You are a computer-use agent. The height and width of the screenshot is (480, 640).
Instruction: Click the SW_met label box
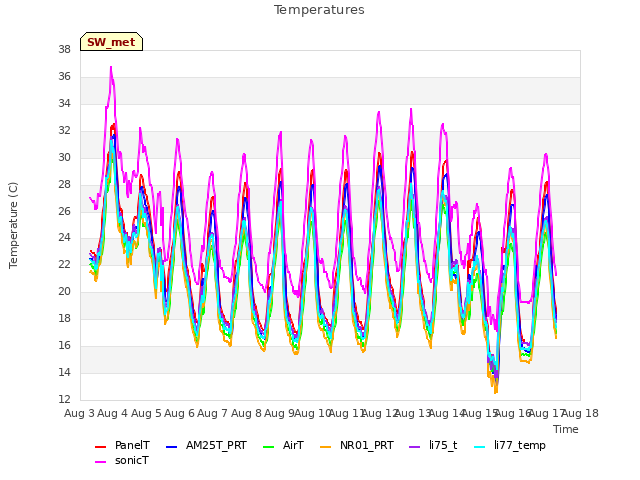point(111,42)
